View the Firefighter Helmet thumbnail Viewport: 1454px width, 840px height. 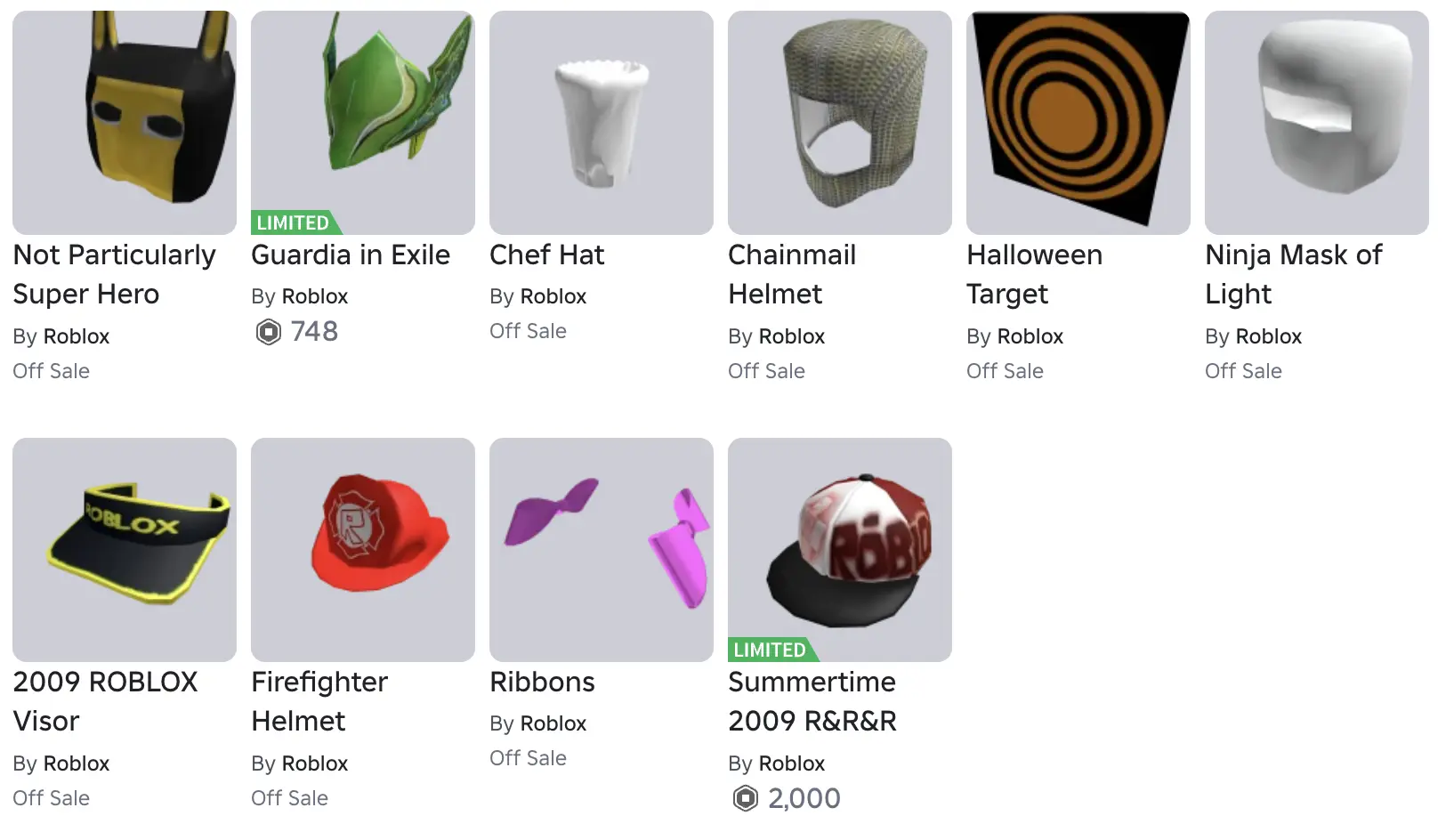(363, 550)
